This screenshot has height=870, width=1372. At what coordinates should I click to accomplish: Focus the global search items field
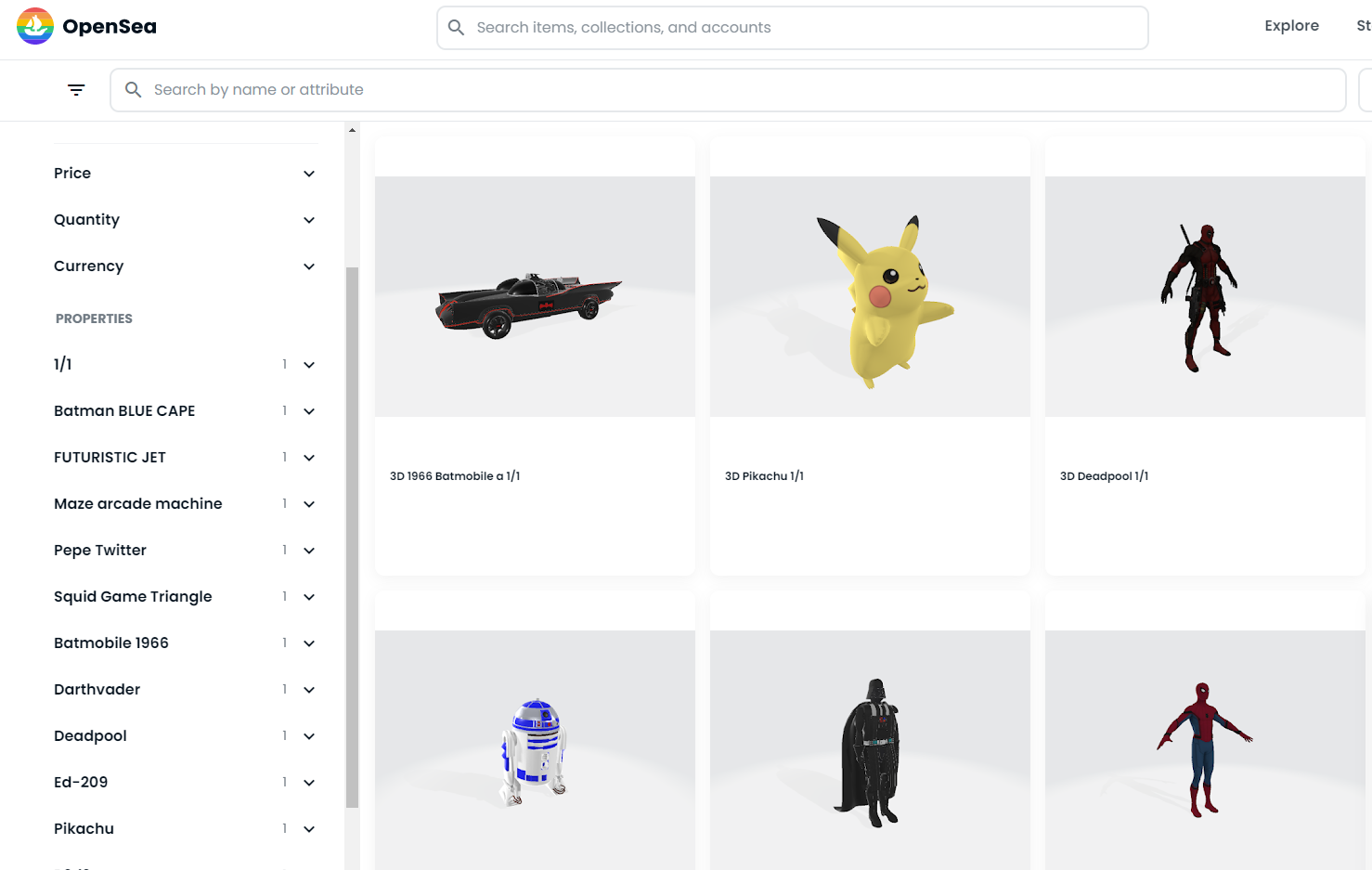point(792,28)
